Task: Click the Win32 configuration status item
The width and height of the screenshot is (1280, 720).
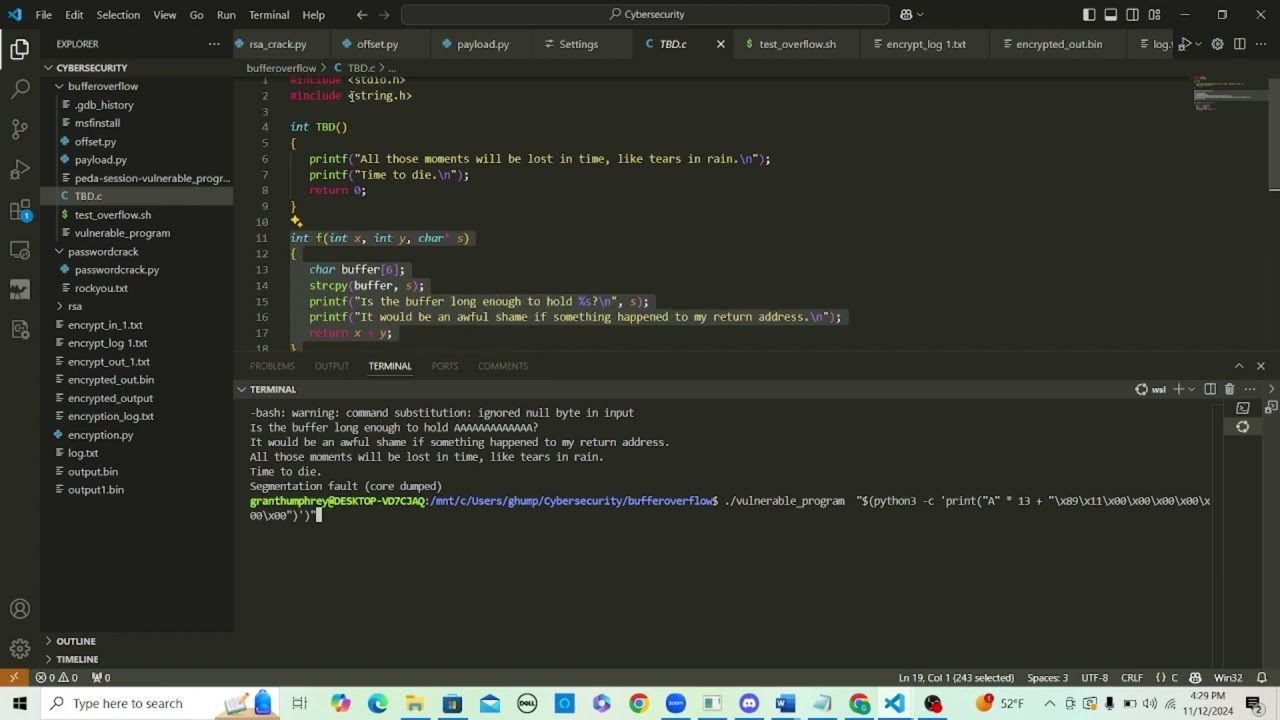Action: coord(1228,677)
